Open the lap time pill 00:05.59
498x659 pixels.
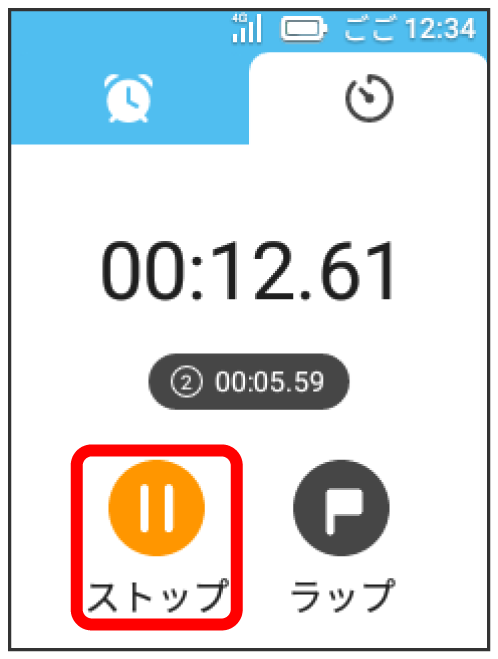click(x=249, y=382)
